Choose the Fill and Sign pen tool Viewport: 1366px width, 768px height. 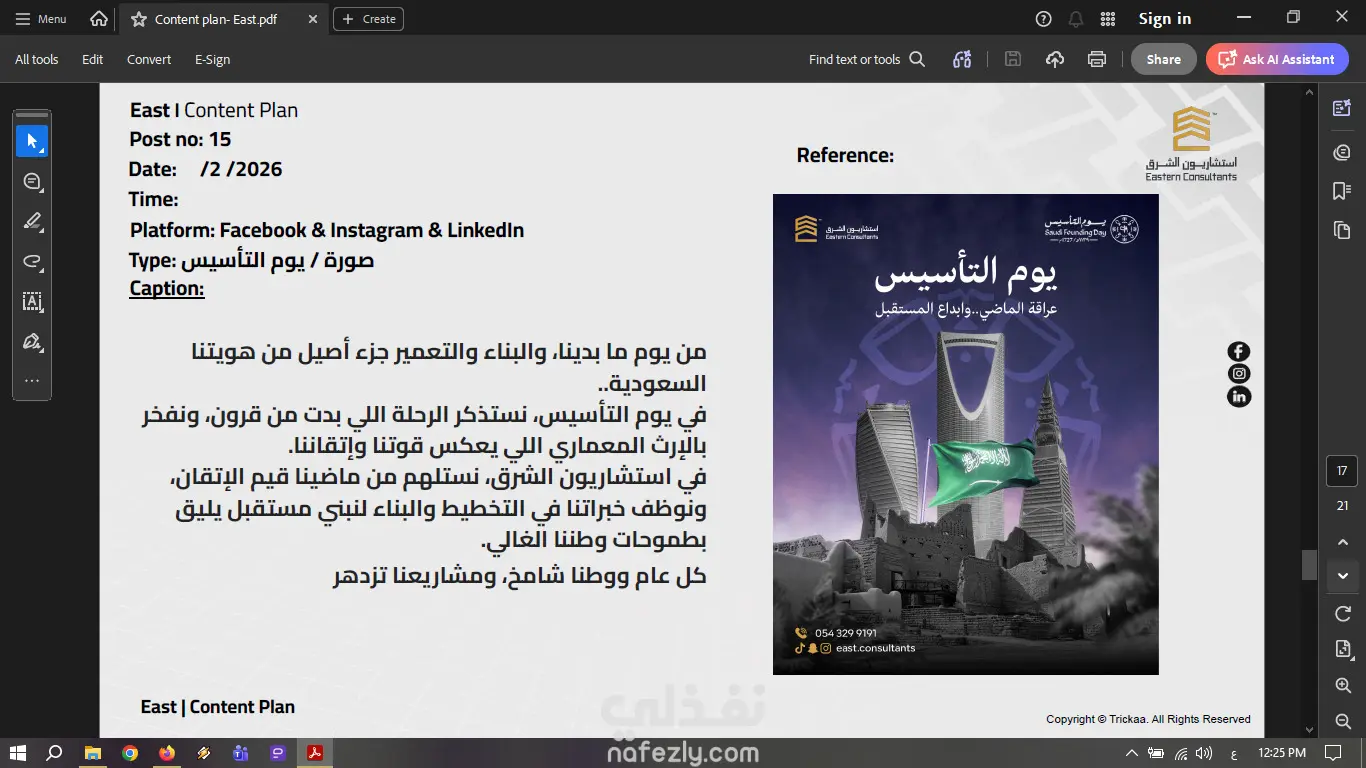click(x=32, y=341)
